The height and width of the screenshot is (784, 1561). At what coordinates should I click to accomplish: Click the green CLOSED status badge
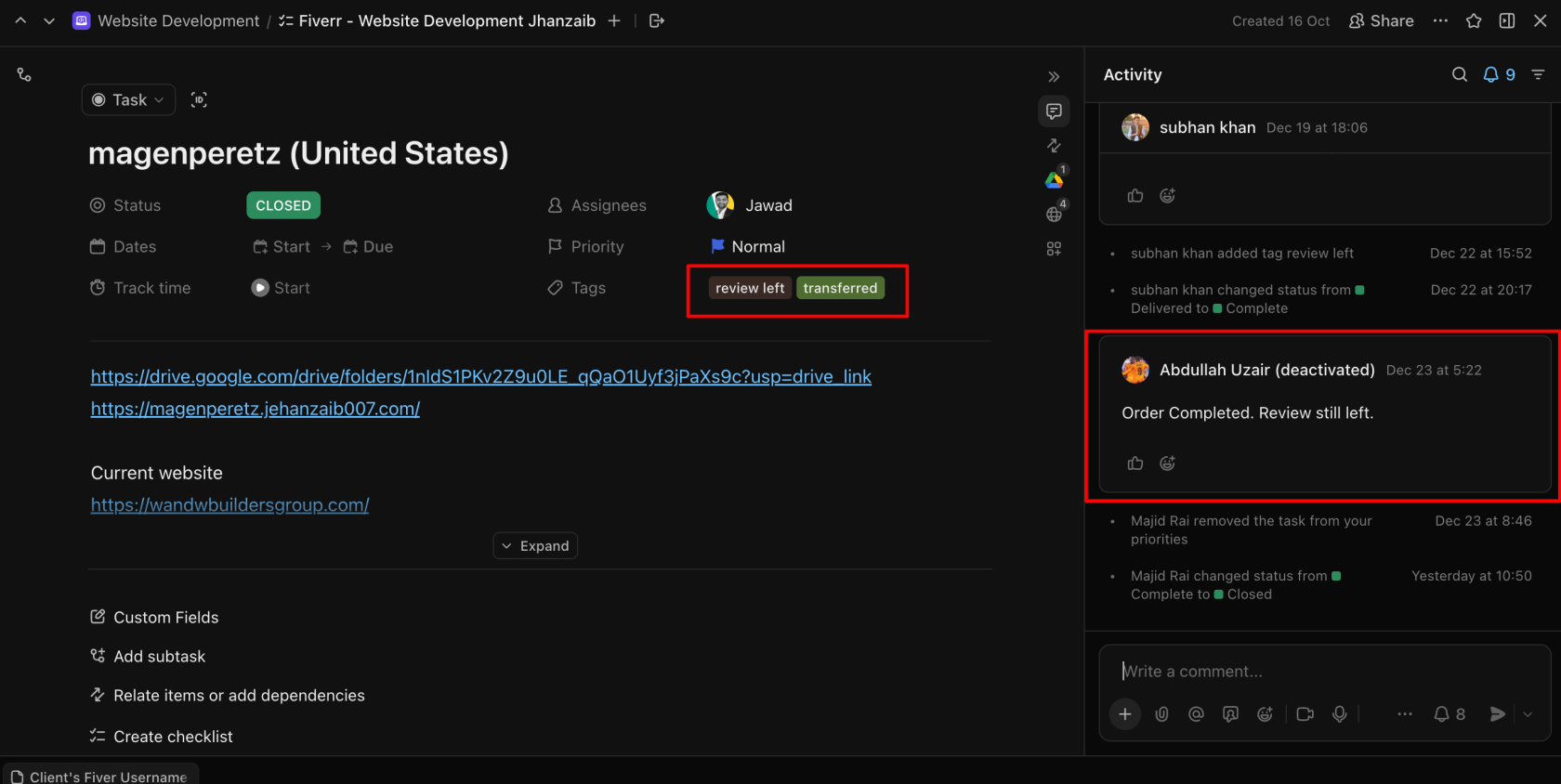click(283, 205)
